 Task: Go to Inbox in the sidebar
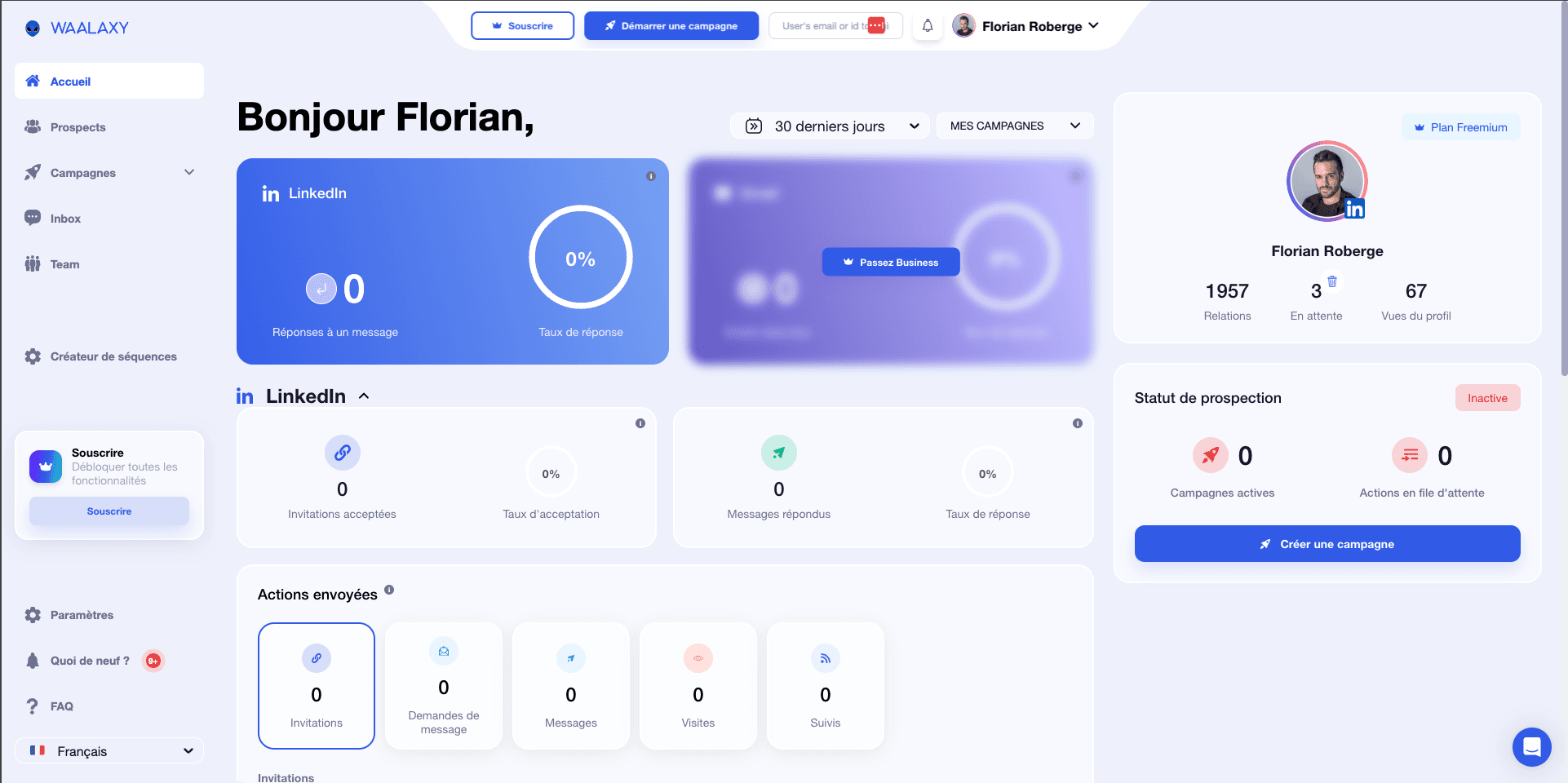65,219
